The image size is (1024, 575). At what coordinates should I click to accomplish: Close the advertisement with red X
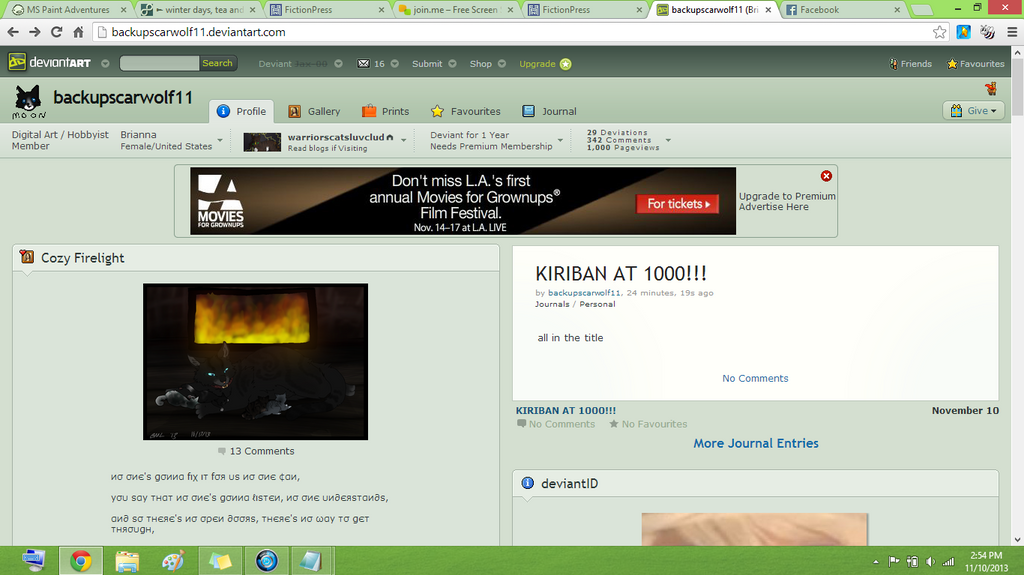[826, 176]
